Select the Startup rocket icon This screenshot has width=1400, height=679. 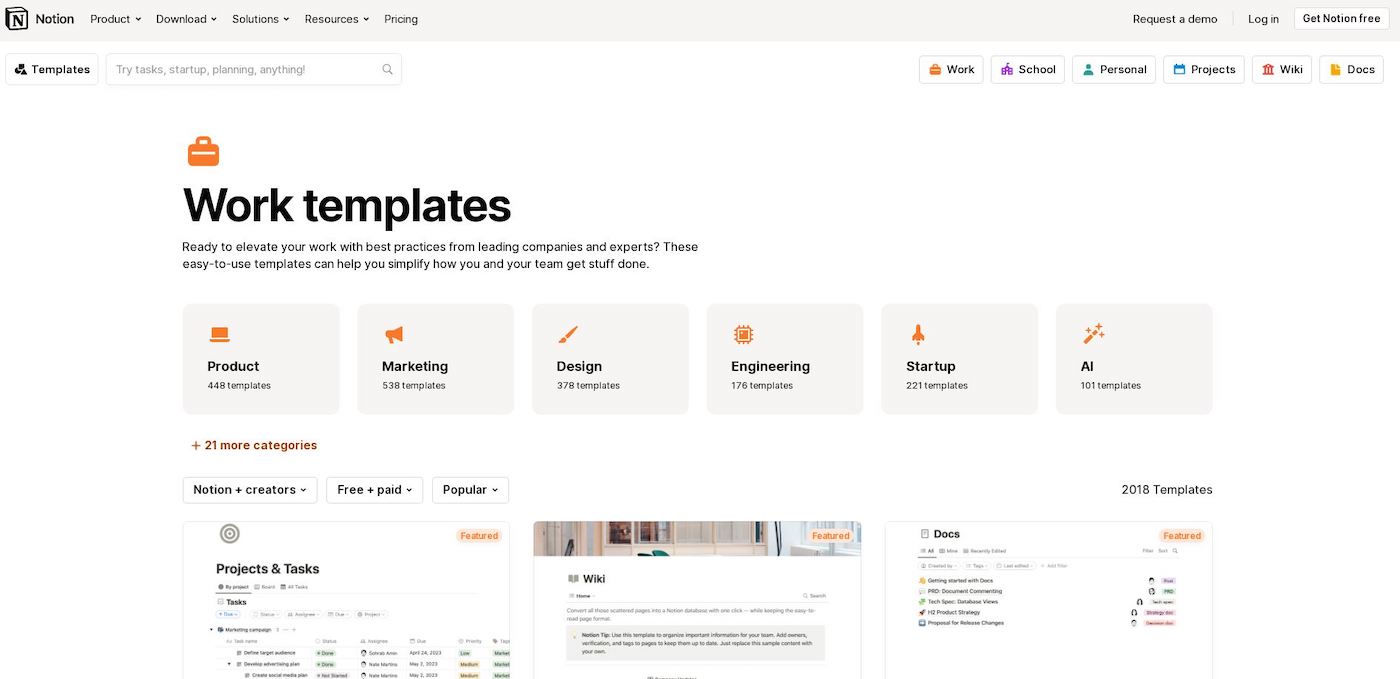point(917,334)
